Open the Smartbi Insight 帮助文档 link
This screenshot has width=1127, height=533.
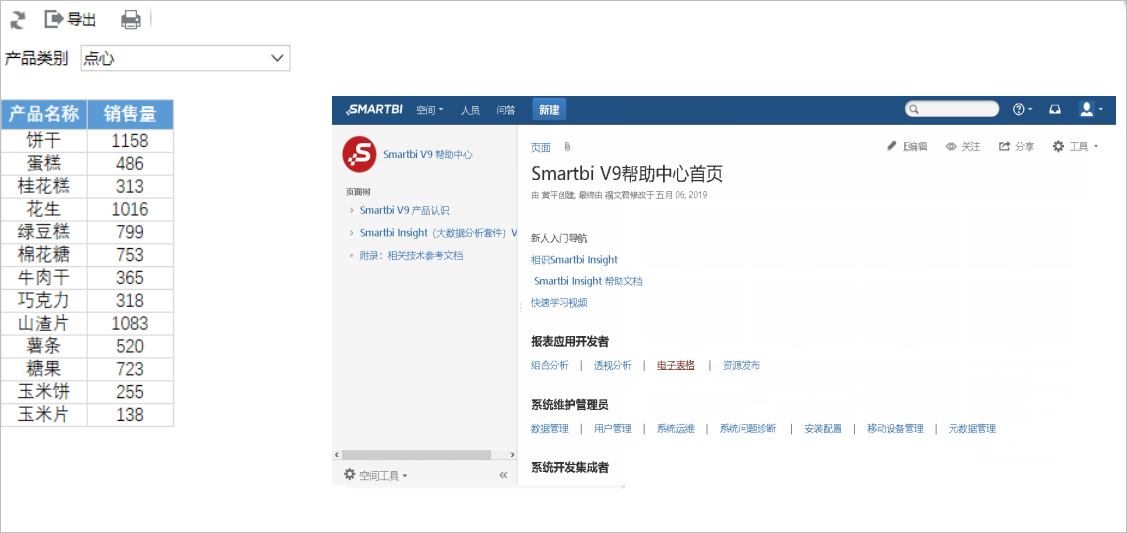(588, 281)
